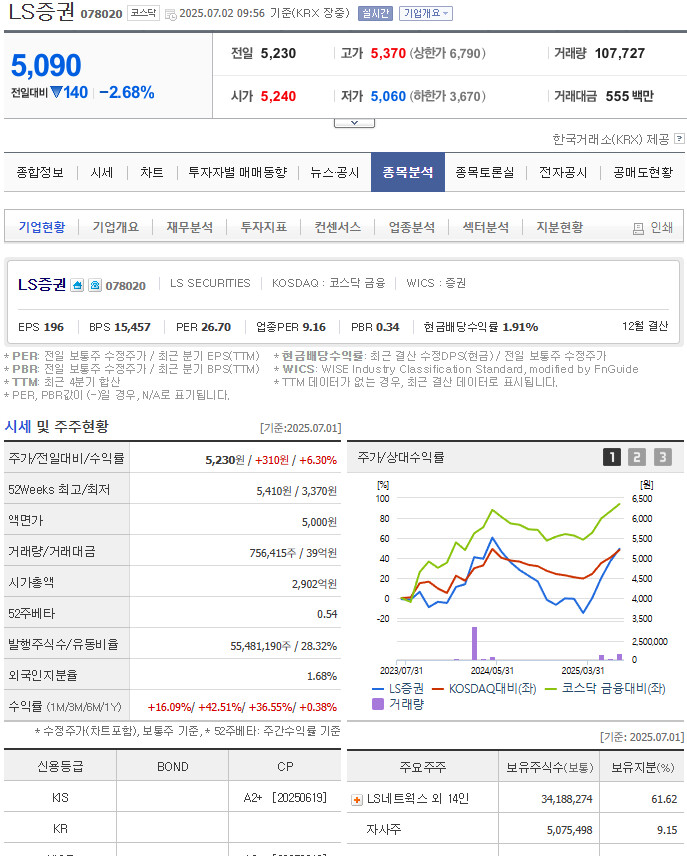Click the question mark icon beside 한국거래소(KRX) 제공
The height and width of the screenshot is (856, 687).
click(x=679, y=139)
